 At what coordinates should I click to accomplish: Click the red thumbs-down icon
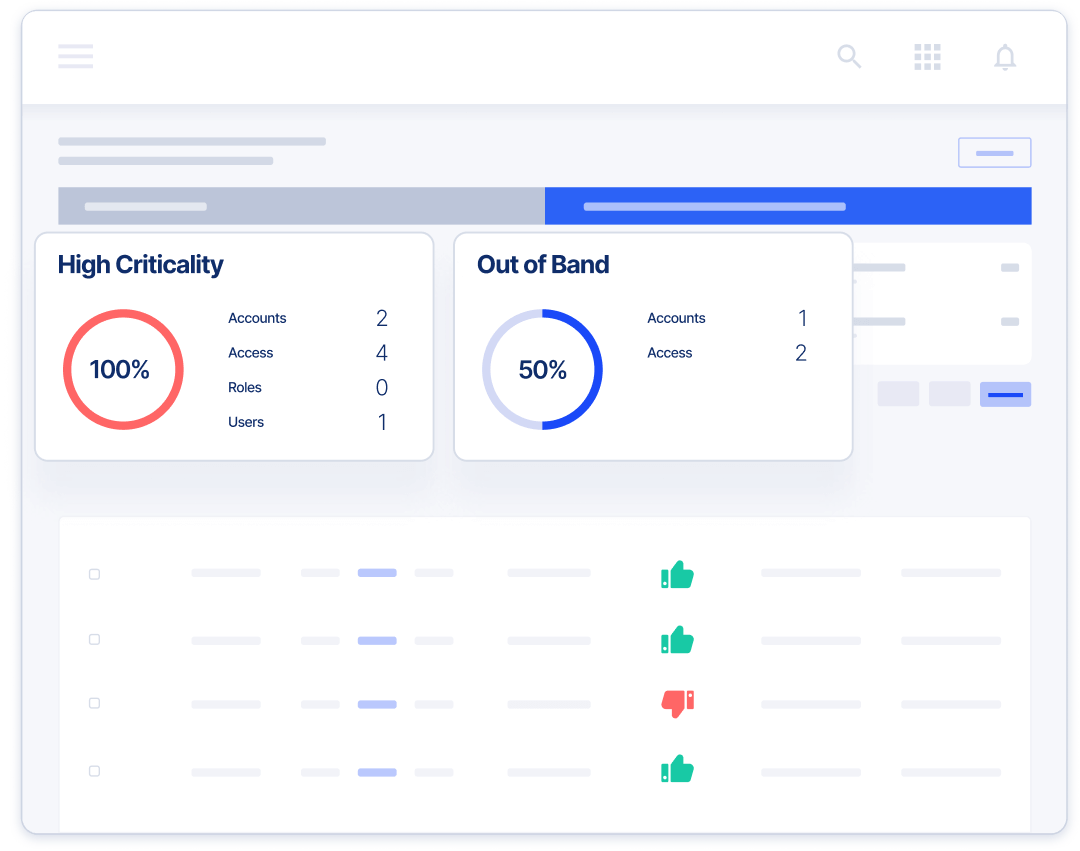tap(677, 703)
